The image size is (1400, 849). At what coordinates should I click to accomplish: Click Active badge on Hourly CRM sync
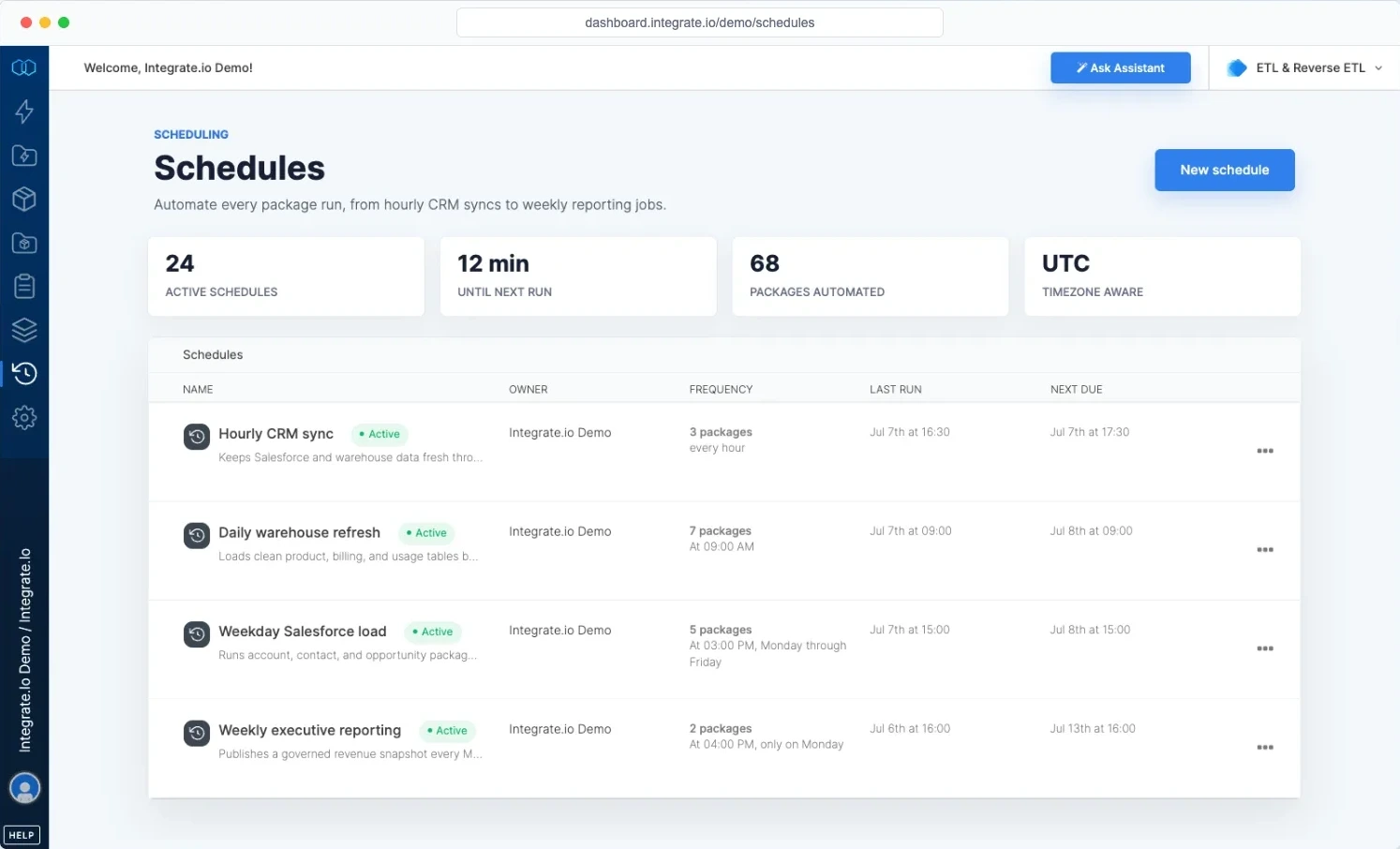(380, 434)
